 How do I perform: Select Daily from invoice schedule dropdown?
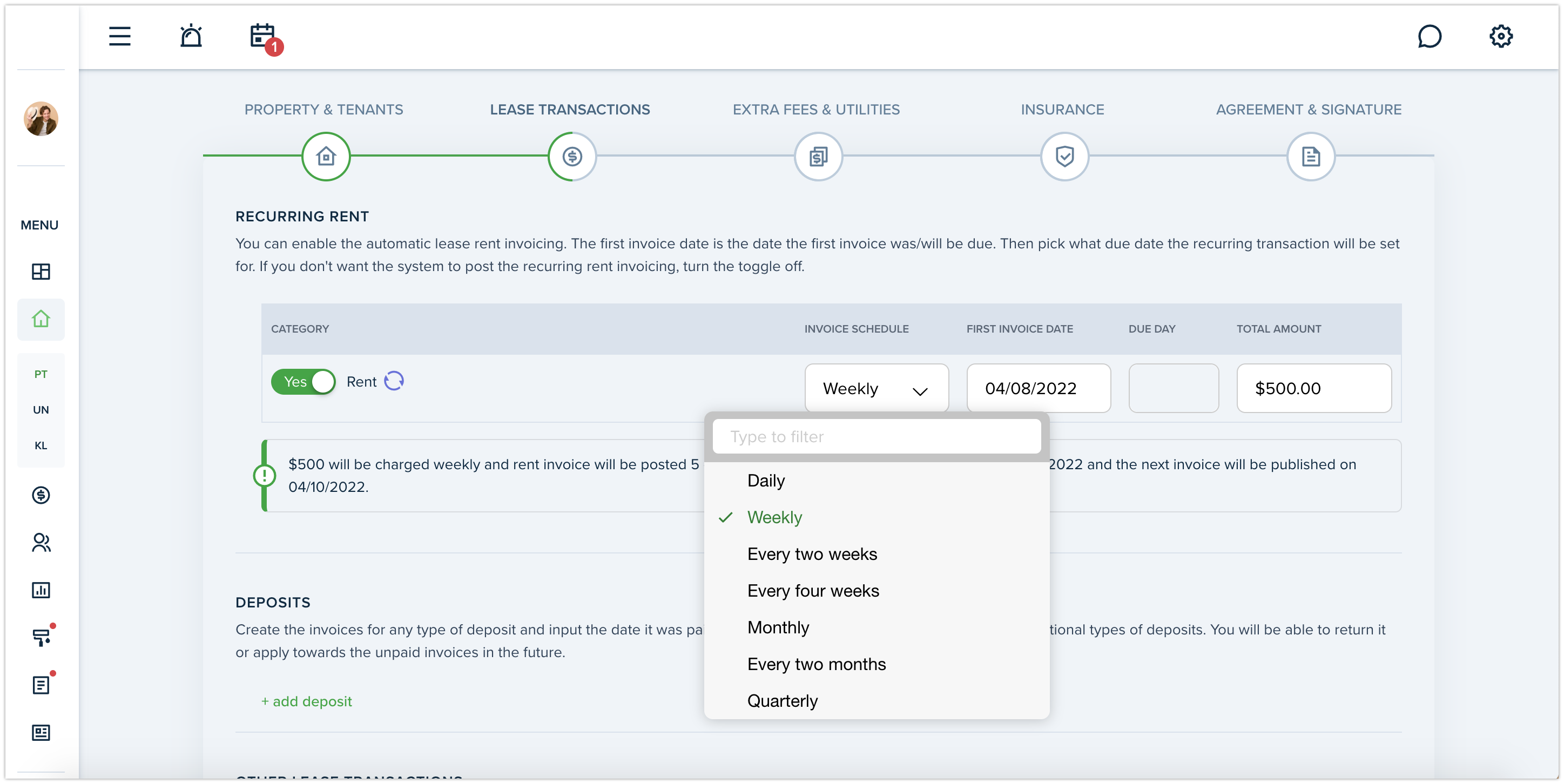click(766, 480)
